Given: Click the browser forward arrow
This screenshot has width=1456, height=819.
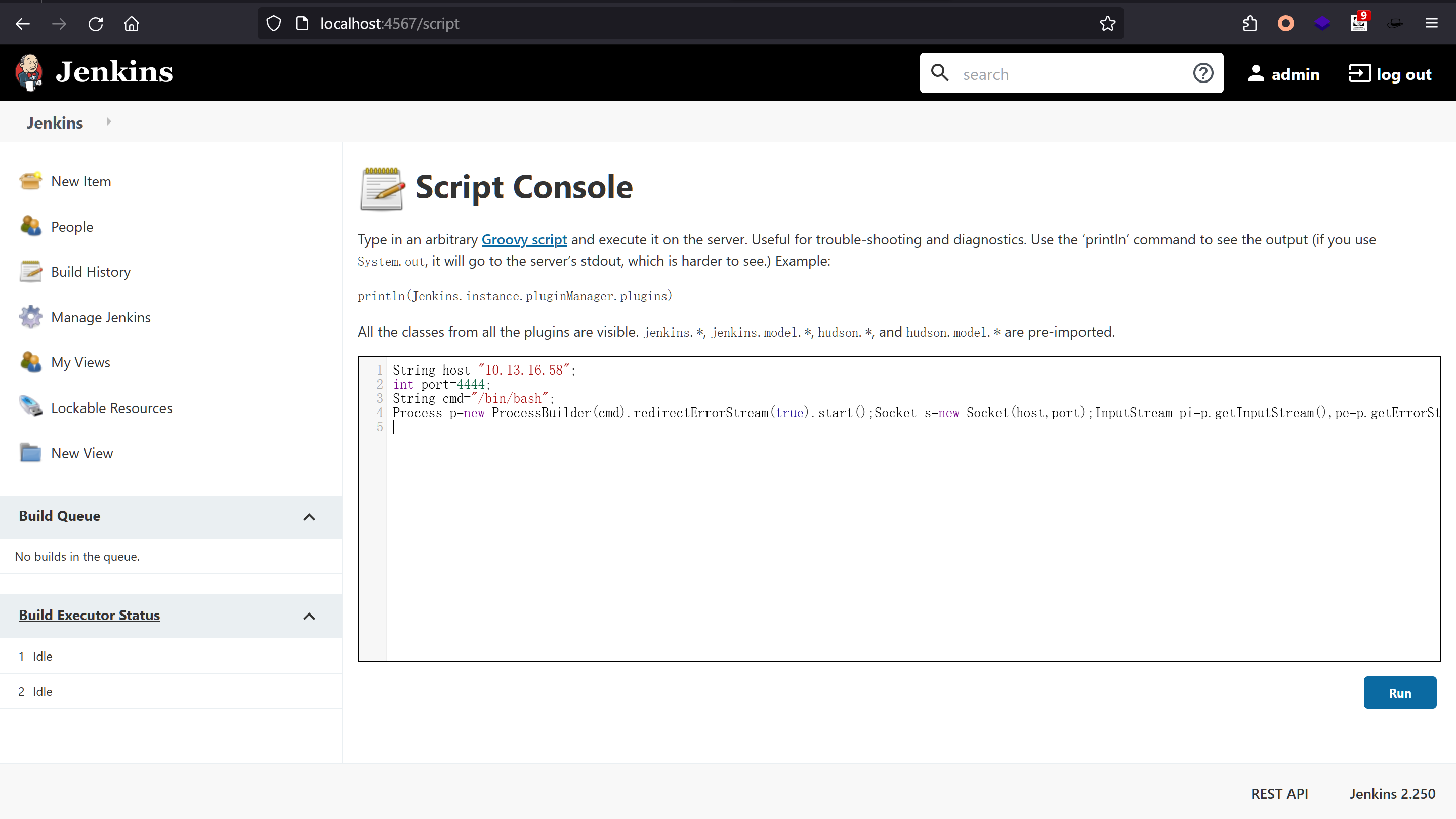Looking at the screenshot, I should pyautogui.click(x=59, y=24).
